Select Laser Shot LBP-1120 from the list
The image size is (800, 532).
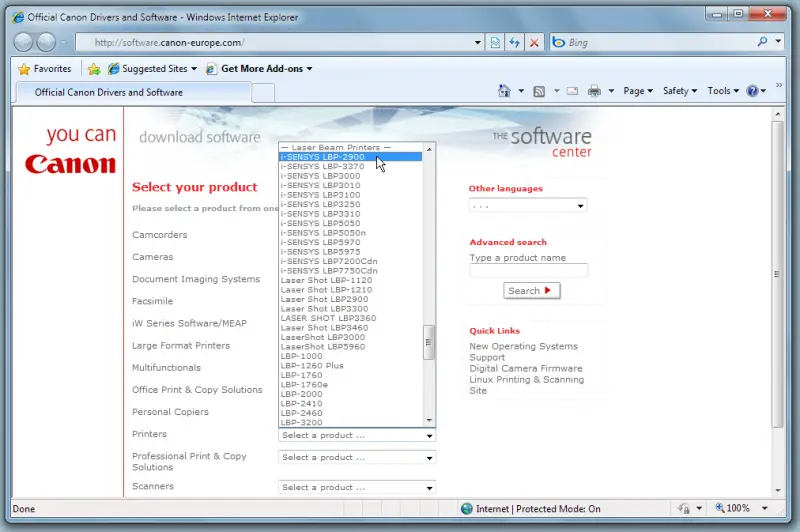pos(351,280)
